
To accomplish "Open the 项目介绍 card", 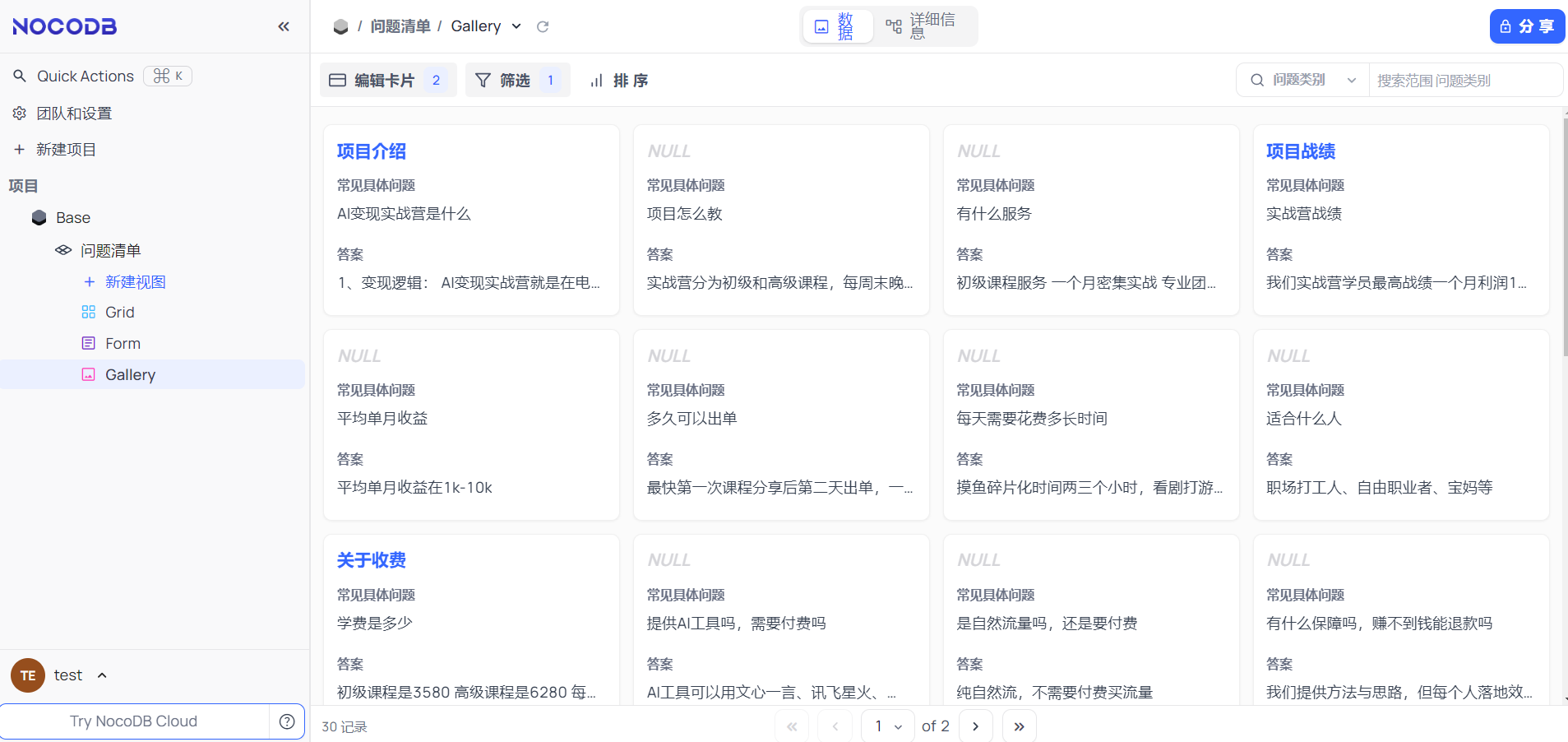I will click(x=471, y=220).
